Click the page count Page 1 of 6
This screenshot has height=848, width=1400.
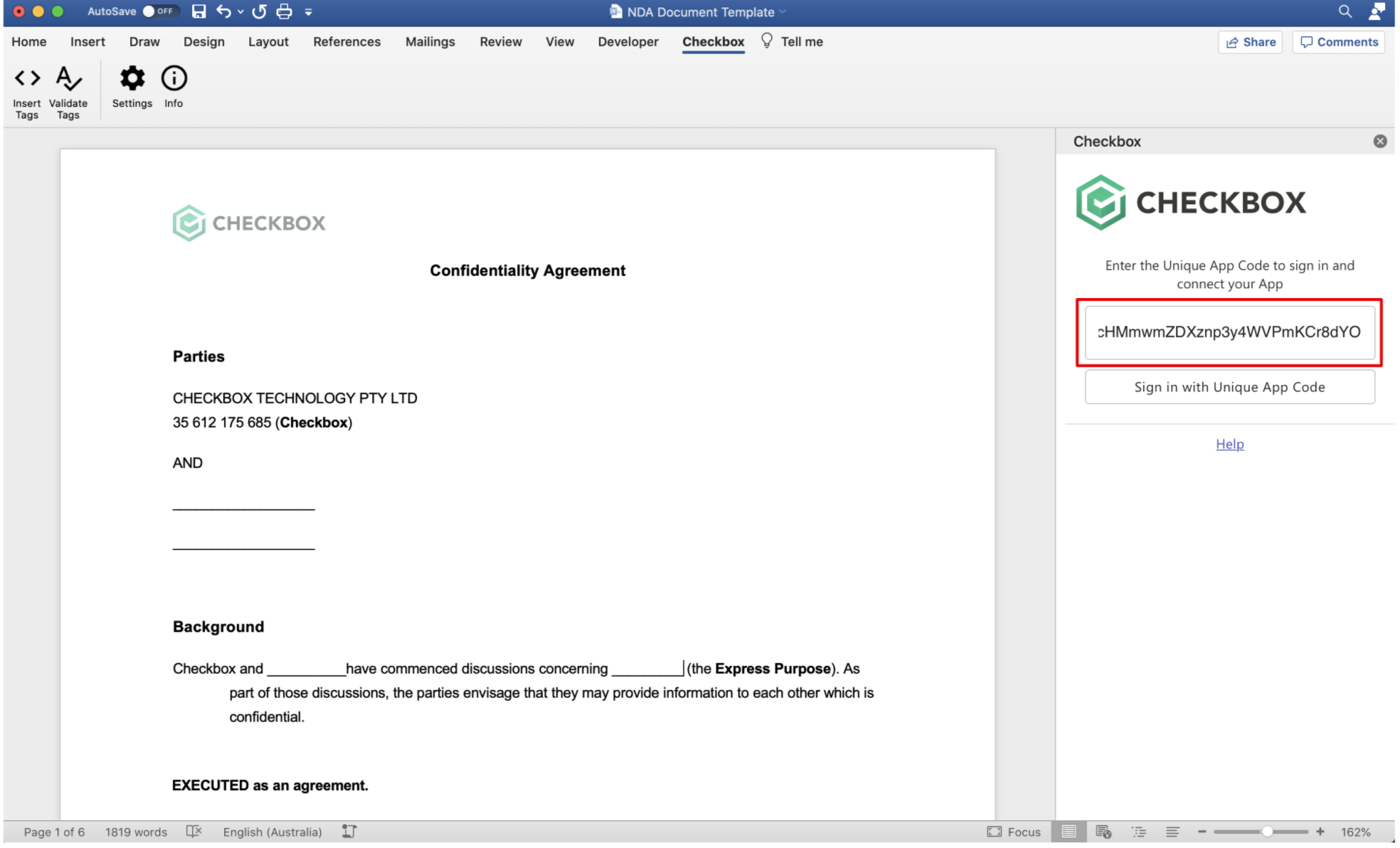(54, 832)
